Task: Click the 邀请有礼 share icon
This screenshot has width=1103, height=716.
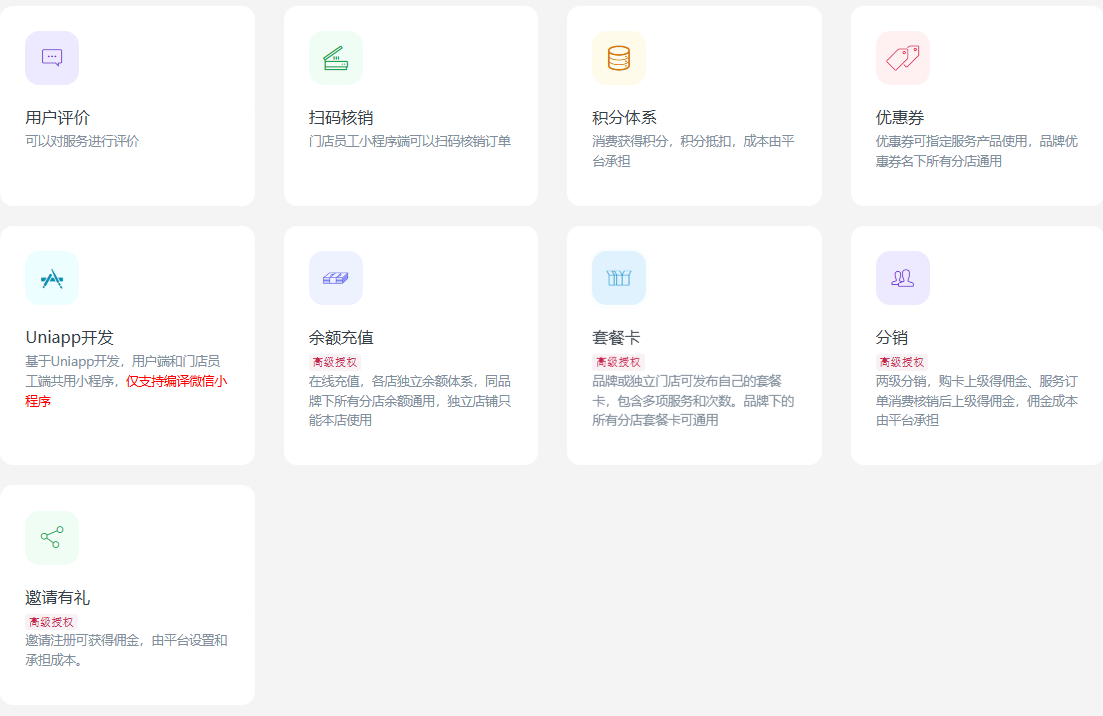Action: 52,538
